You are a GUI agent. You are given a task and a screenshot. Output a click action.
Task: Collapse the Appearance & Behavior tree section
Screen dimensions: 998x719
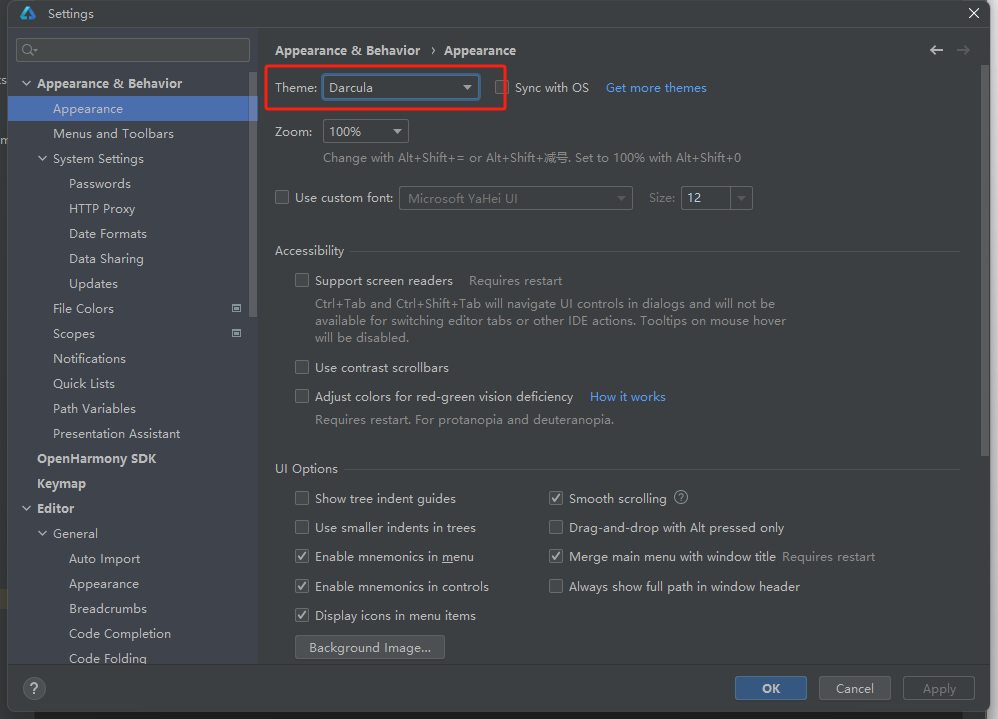click(x=26, y=83)
